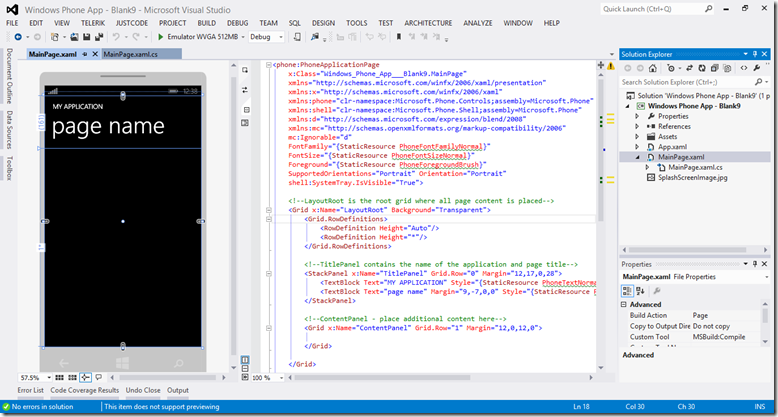This screenshot has width=778, height=417.
Task: Click the Save All toolbar icon
Action: (98, 37)
